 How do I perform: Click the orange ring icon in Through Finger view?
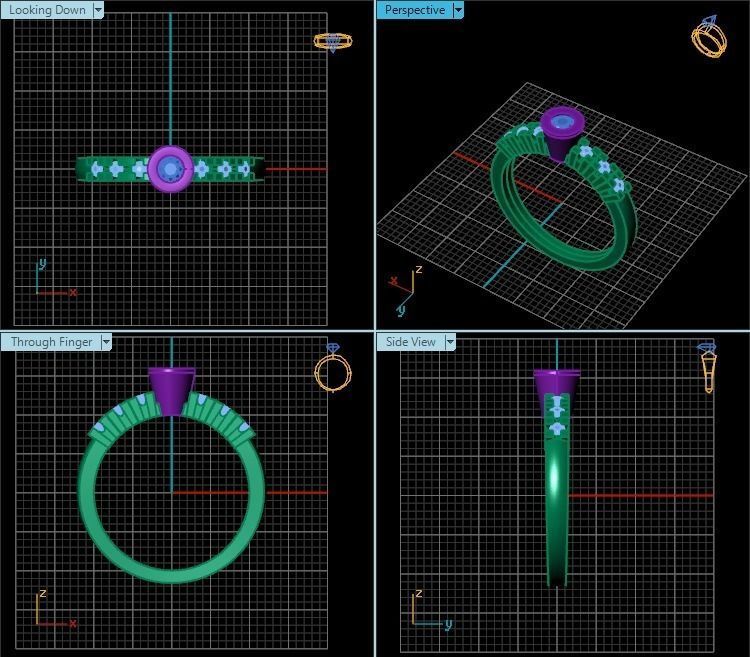click(x=333, y=367)
